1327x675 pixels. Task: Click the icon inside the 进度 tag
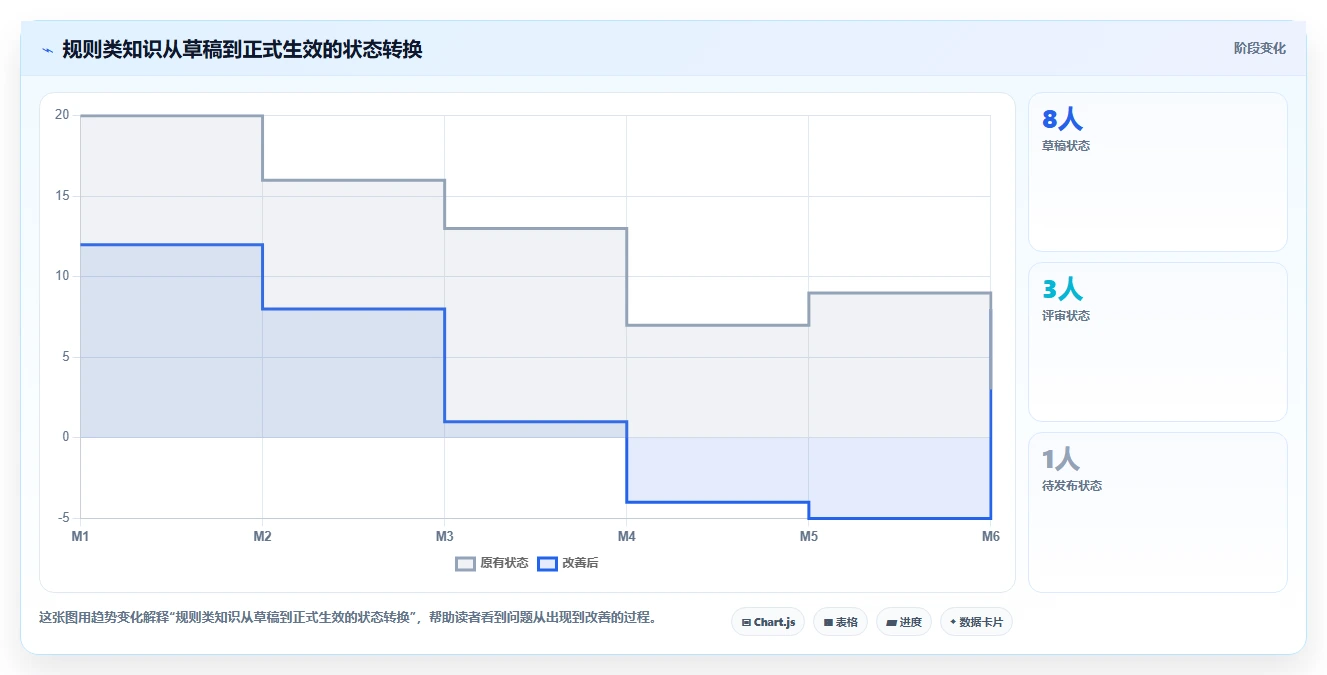tap(891, 622)
